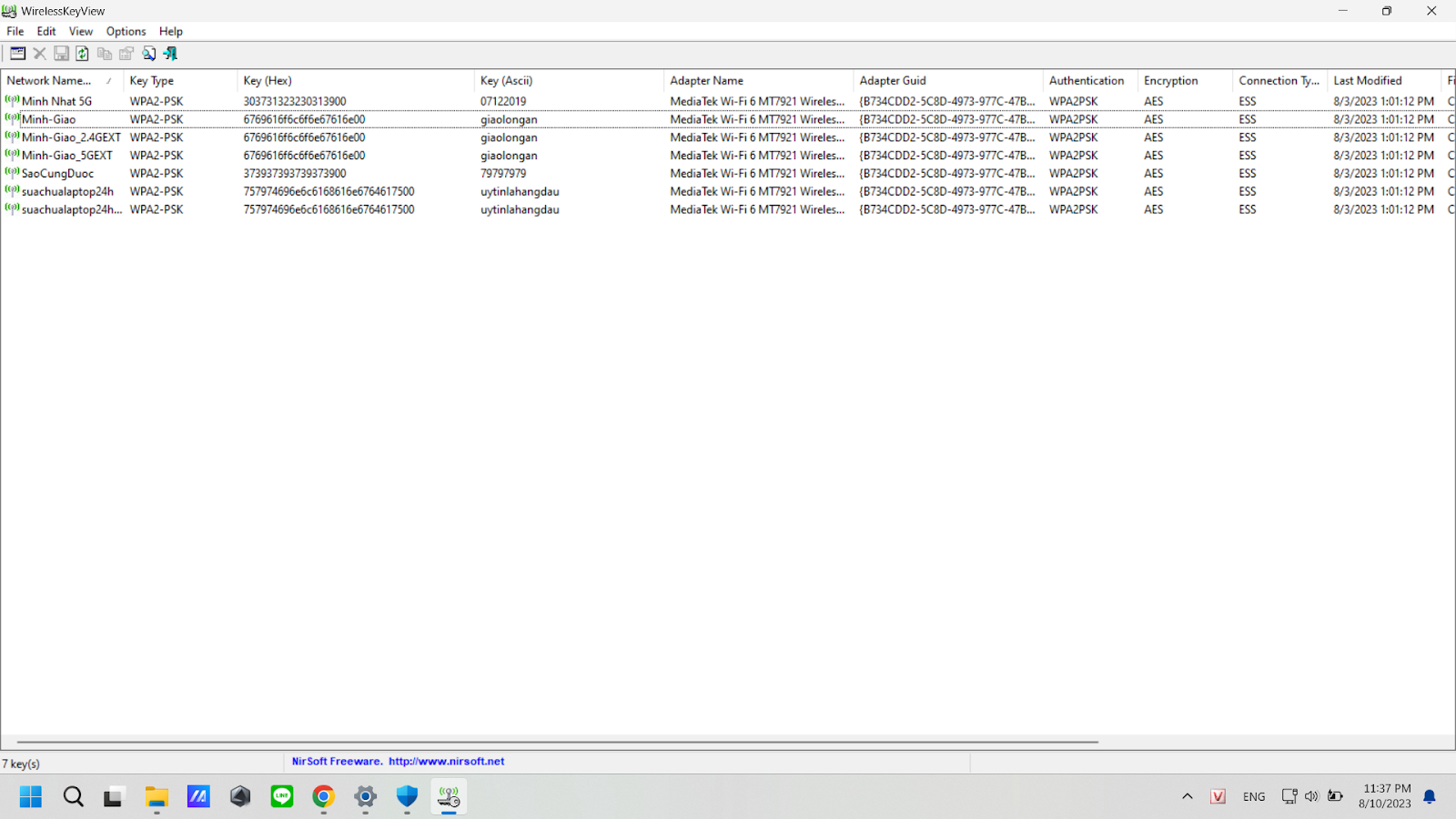The width and height of the screenshot is (1456, 819).
Task: Click hex key 303731323230313900
Action: 295,101
